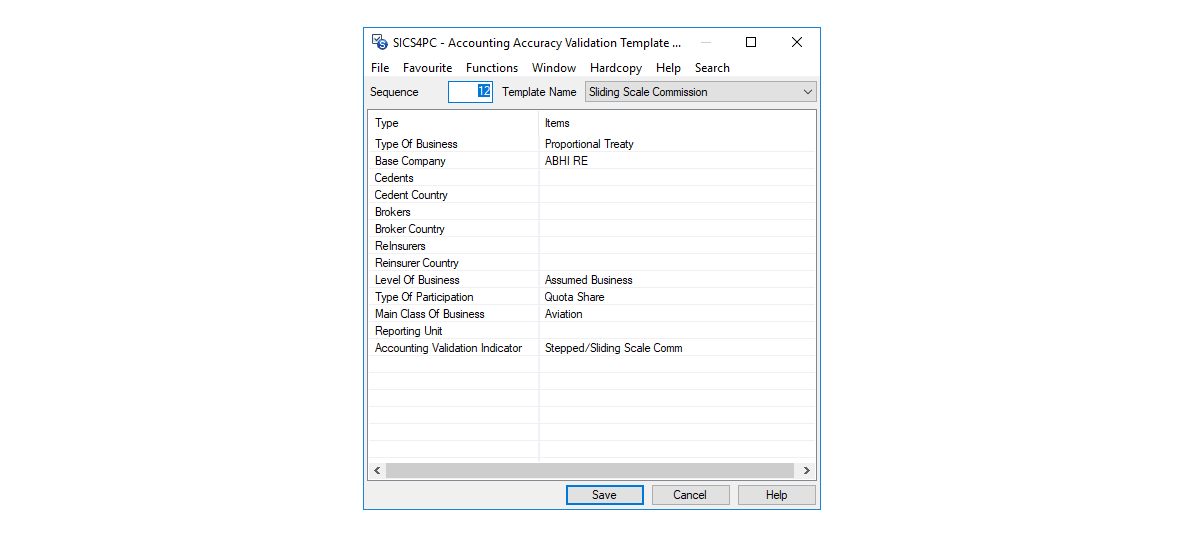Select the ReInsurers row
Screen dimensions: 1184x536
click(592, 246)
